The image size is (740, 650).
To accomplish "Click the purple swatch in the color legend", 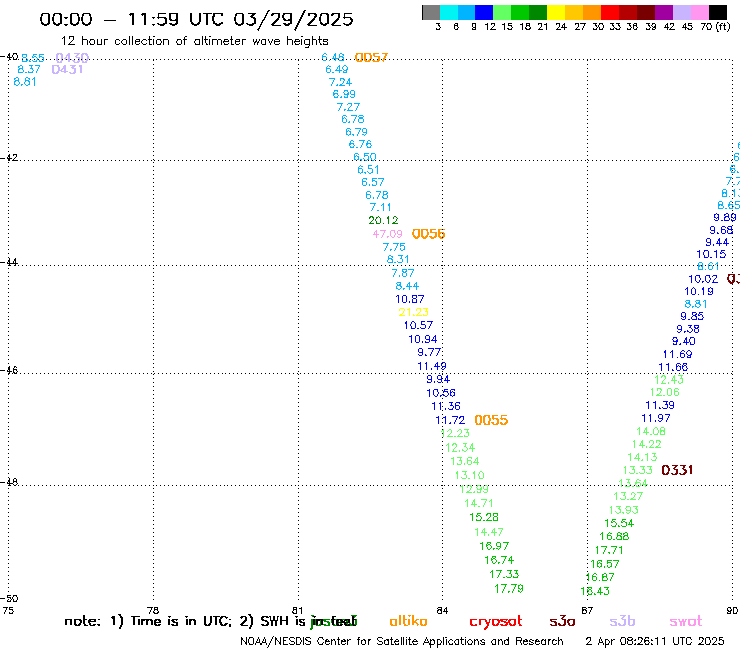I will point(664,12).
